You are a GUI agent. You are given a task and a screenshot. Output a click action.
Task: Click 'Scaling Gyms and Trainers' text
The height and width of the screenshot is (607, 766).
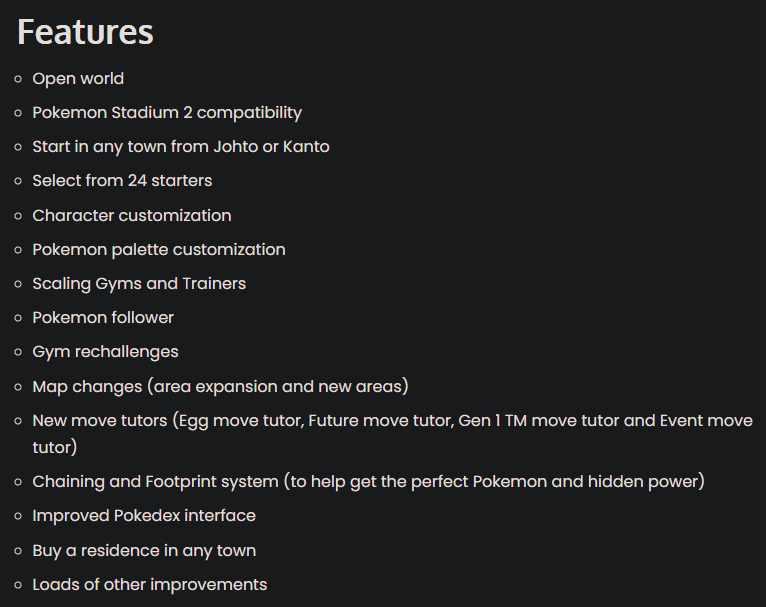[x=139, y=283]
